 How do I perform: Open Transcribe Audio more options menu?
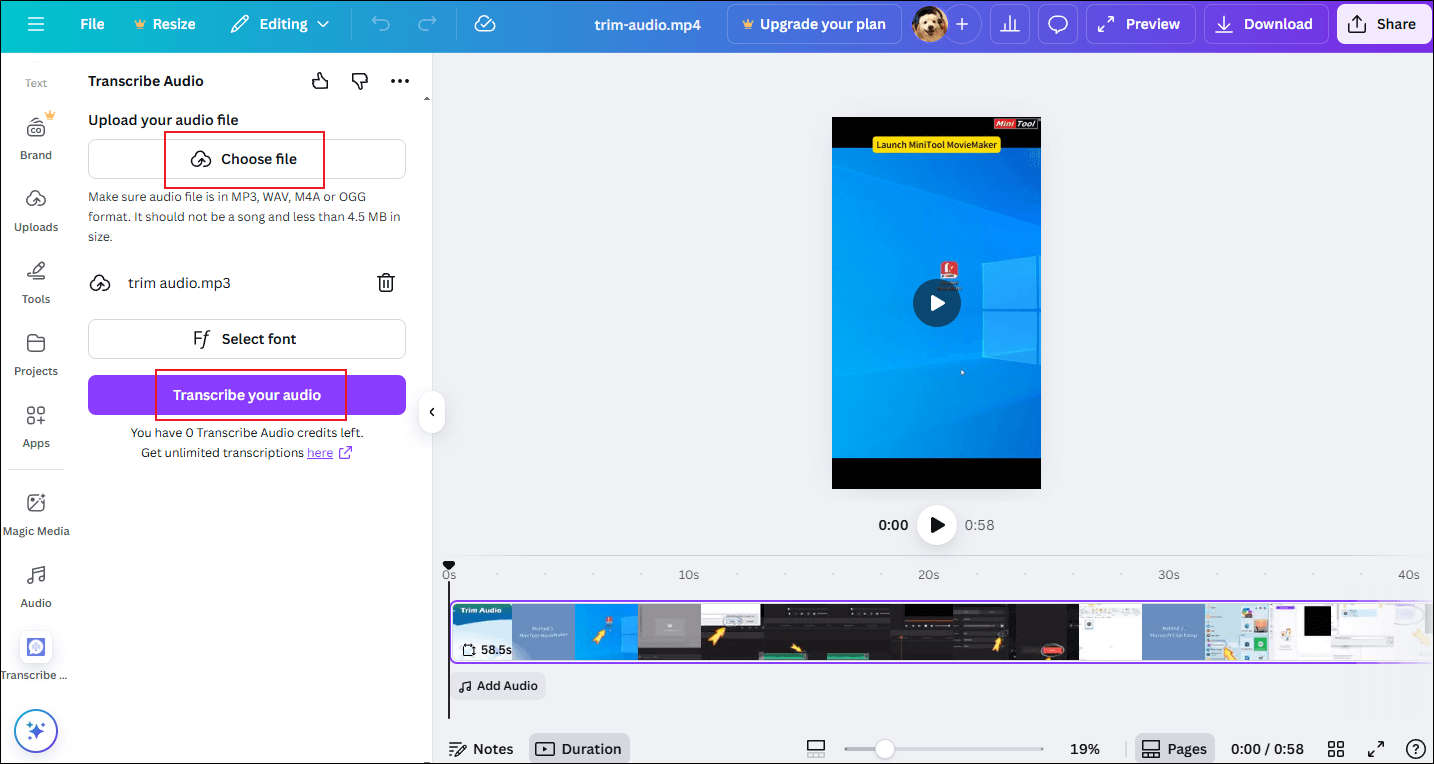pos(400,81)
